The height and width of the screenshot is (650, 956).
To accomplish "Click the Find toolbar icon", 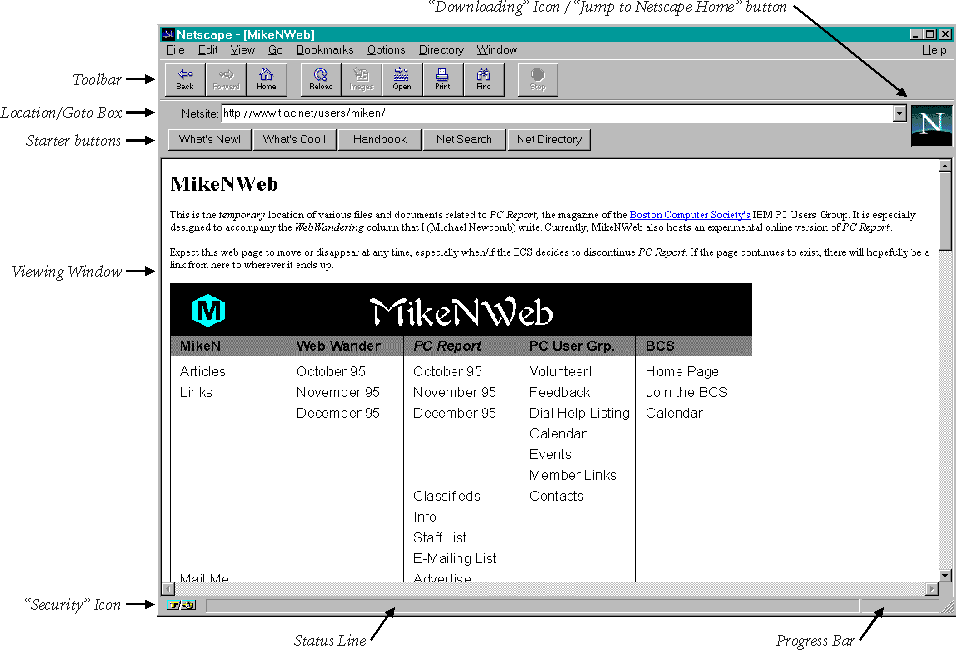I will click(x=483, y=79).
